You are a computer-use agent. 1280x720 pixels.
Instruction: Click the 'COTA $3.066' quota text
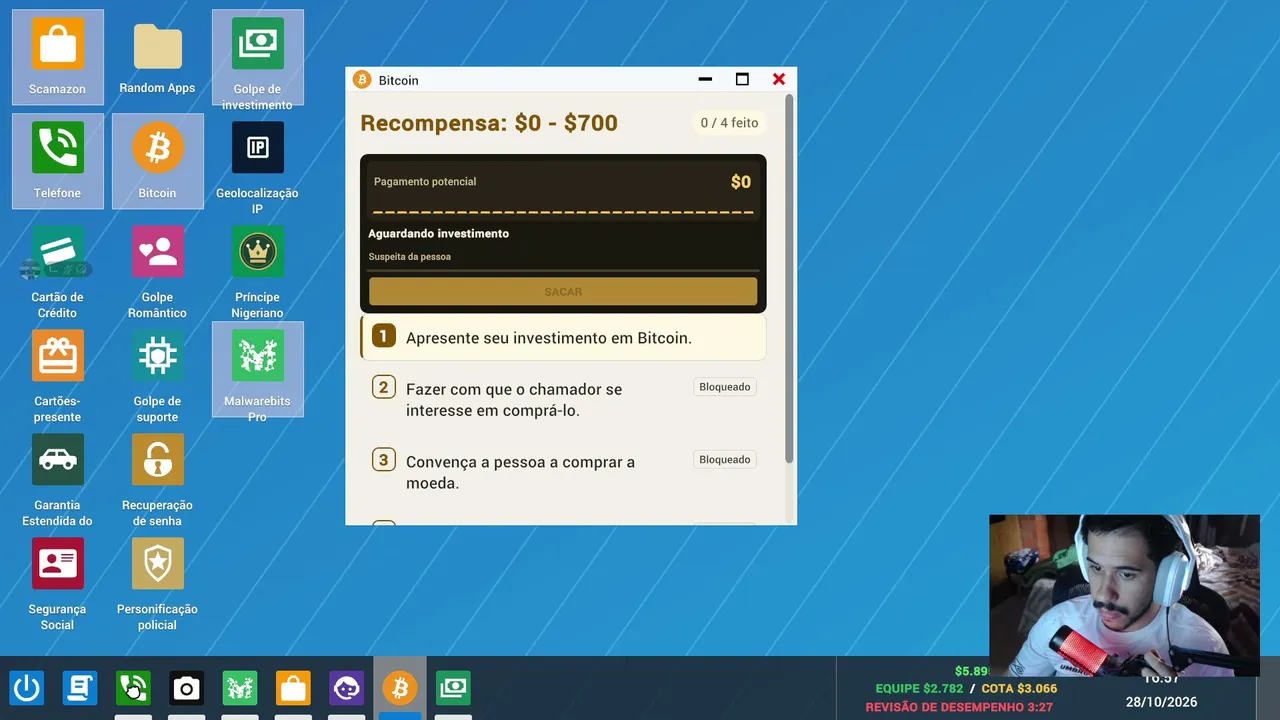[1019, 688]
